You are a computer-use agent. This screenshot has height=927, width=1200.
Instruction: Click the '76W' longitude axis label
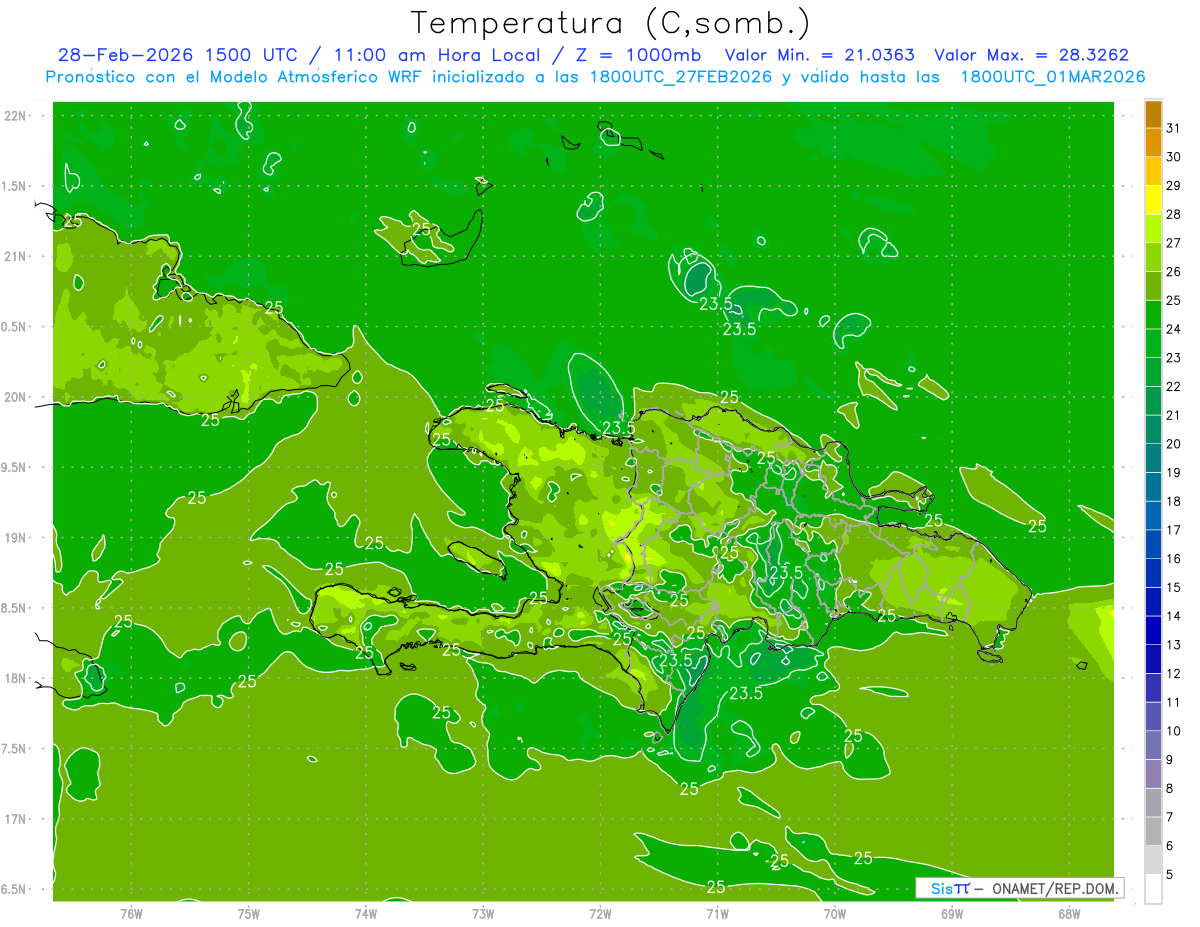131,914
